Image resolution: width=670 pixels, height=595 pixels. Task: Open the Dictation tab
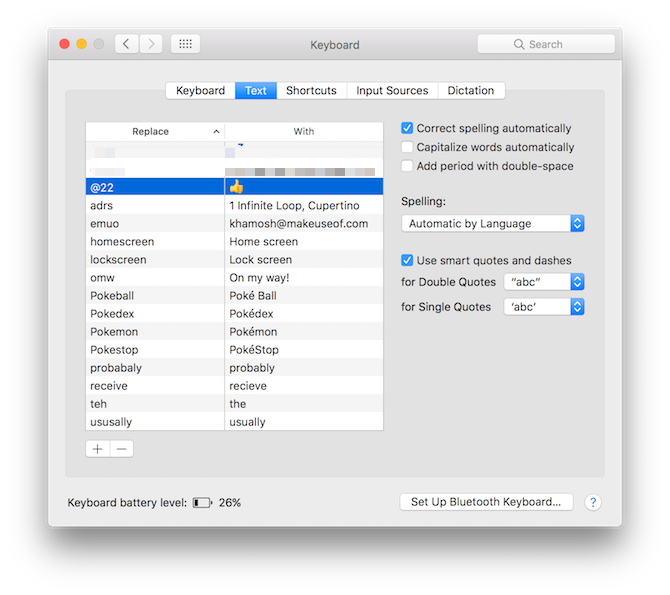click(471, 91)
